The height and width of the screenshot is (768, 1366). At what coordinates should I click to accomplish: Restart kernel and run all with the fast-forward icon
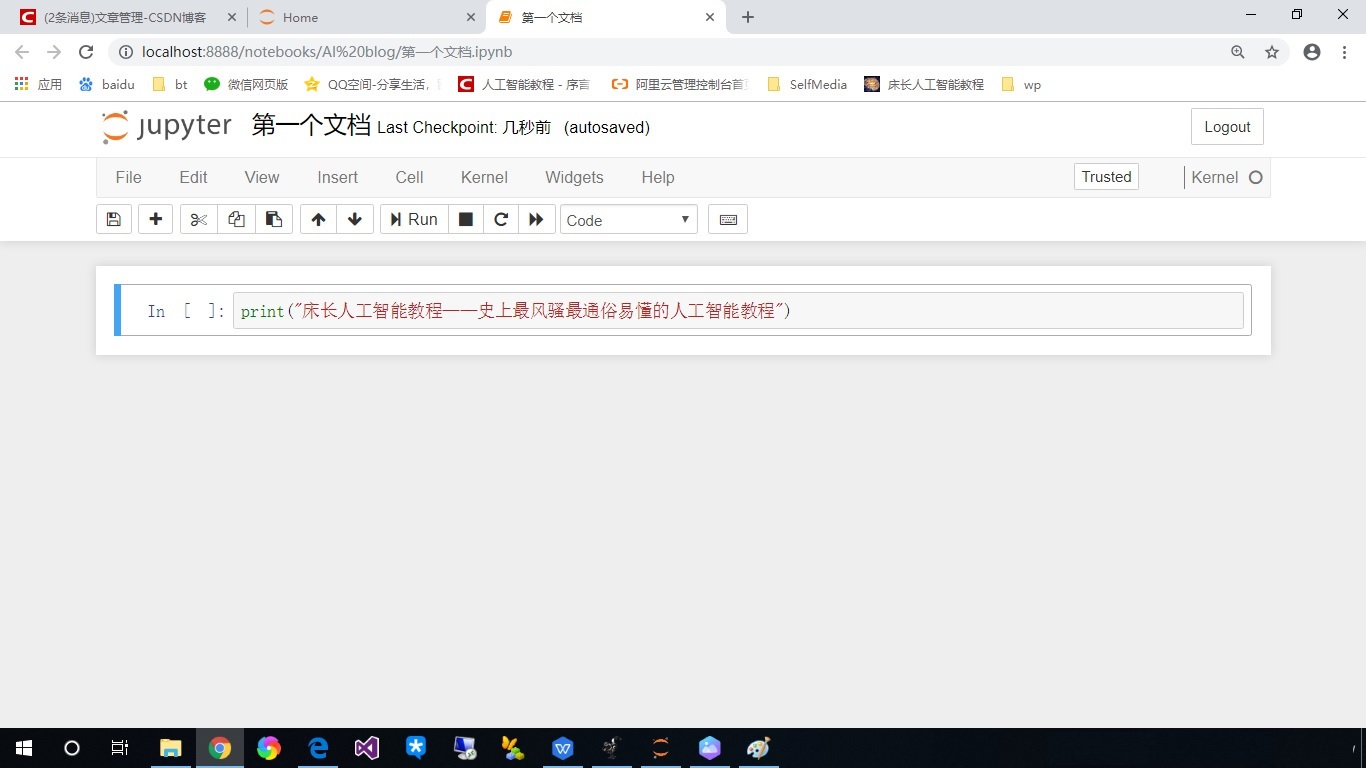536,219
